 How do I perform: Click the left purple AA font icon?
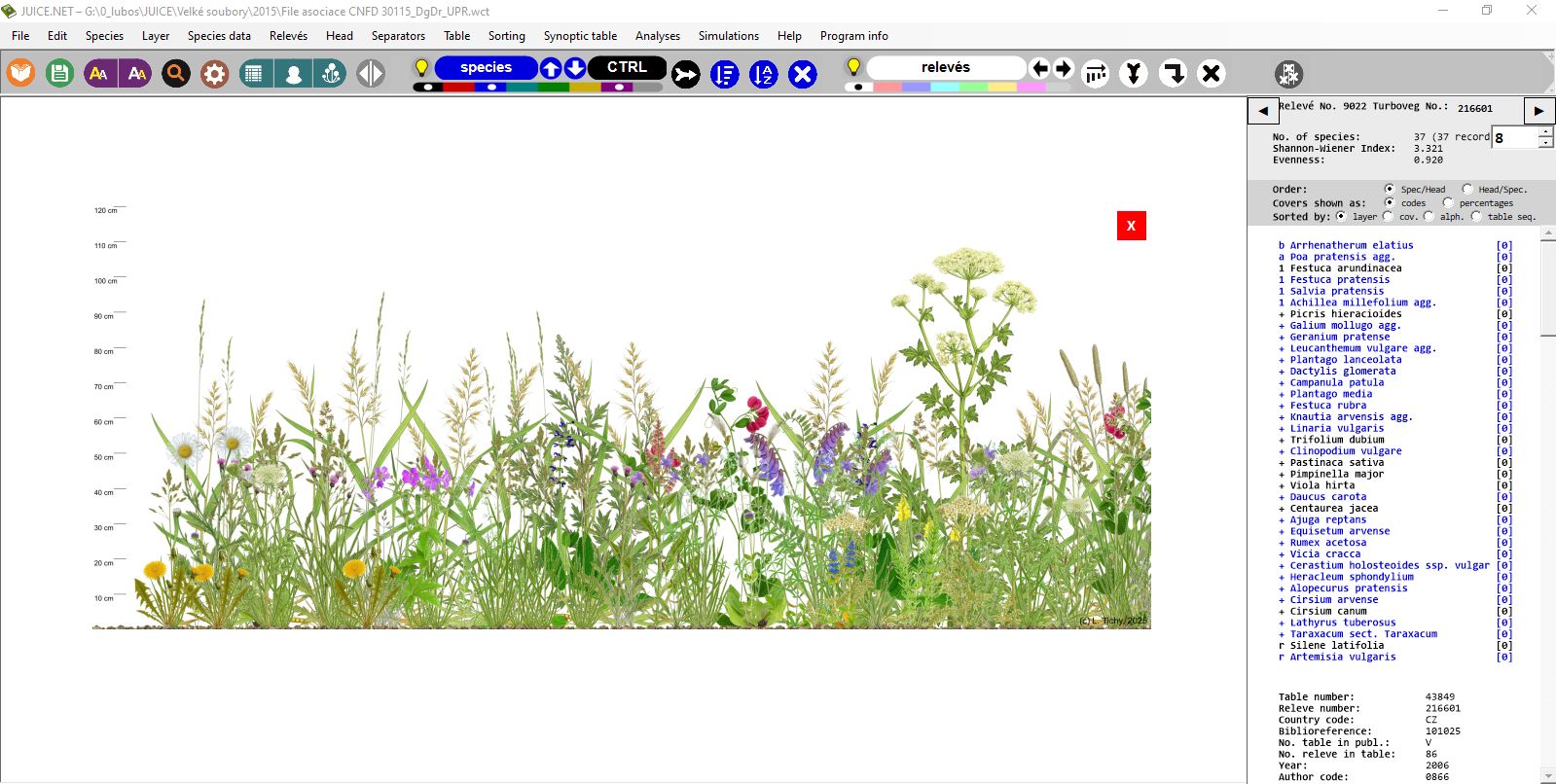[99, 73]
